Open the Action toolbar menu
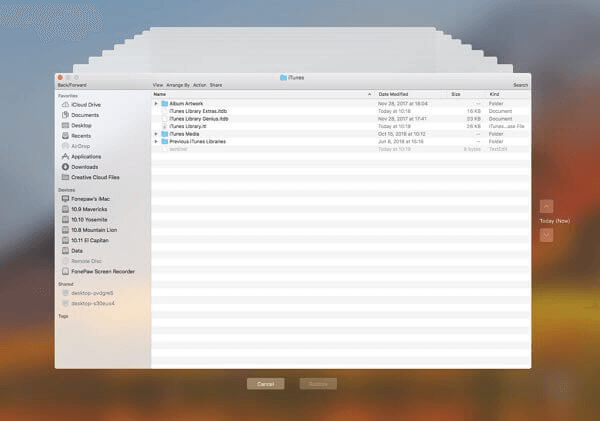This screenshot has width=600, height=421. (199, 85)
